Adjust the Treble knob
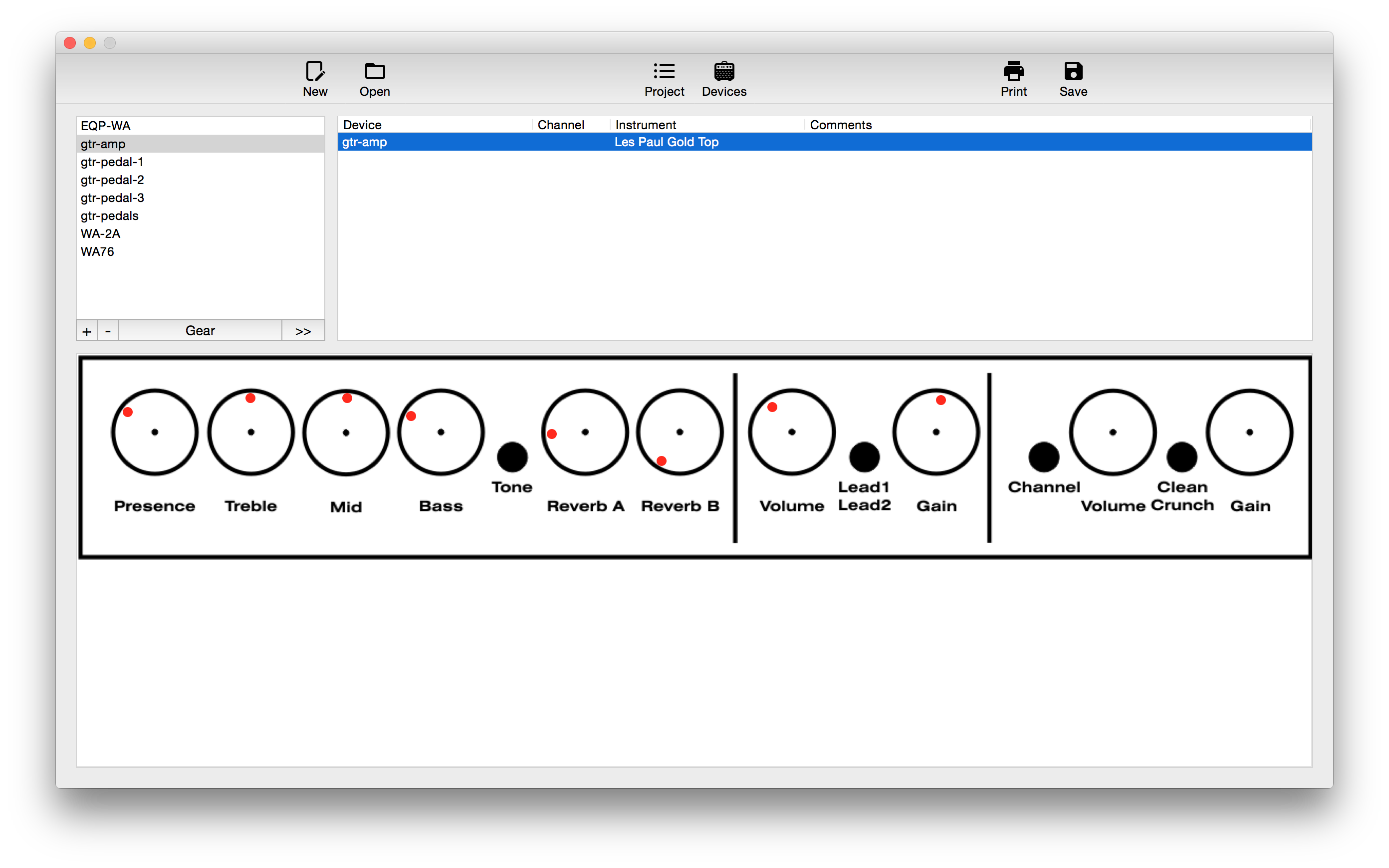 click(x=251, y=433)
